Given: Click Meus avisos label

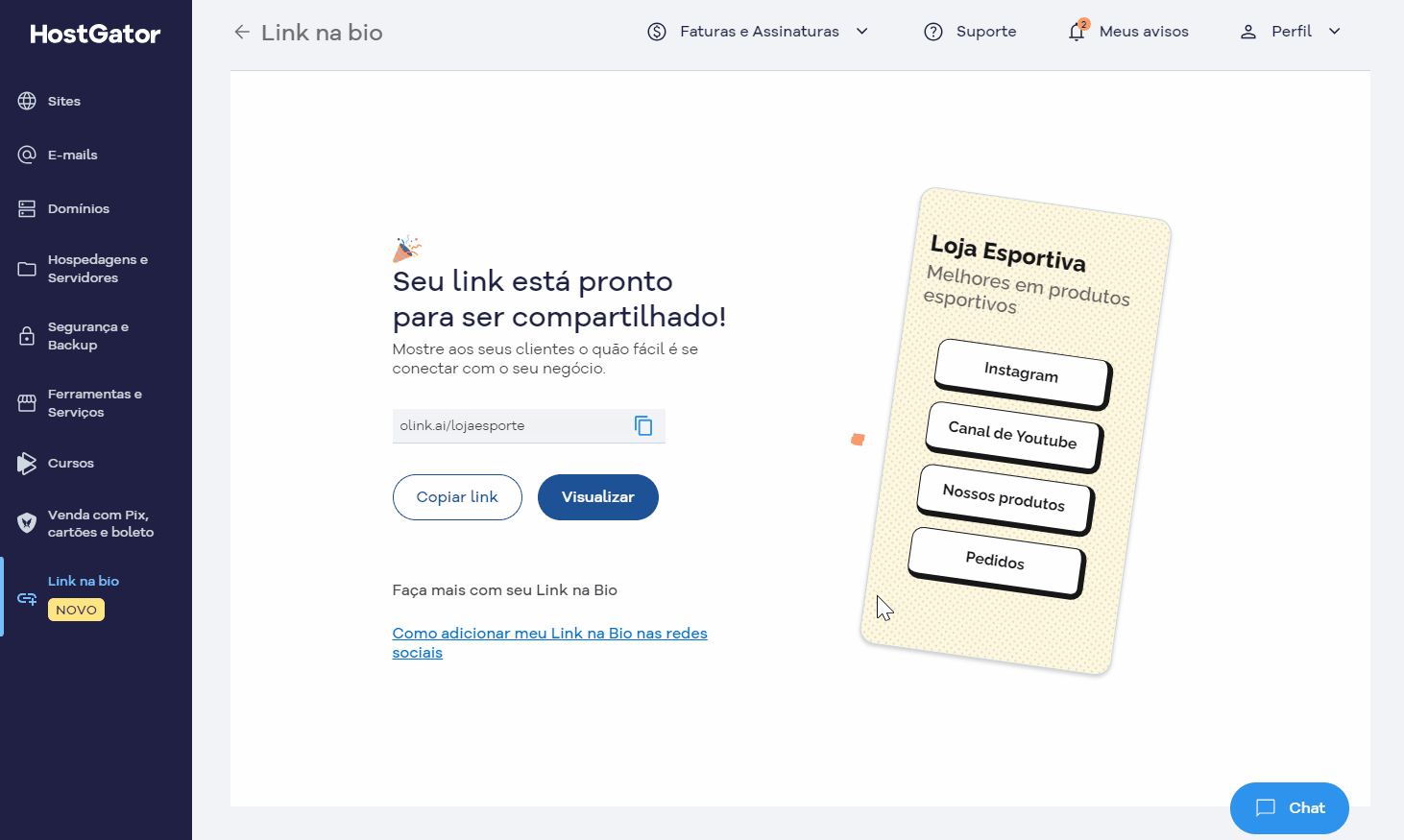Looking at the screenshot, I should 1144,32.
